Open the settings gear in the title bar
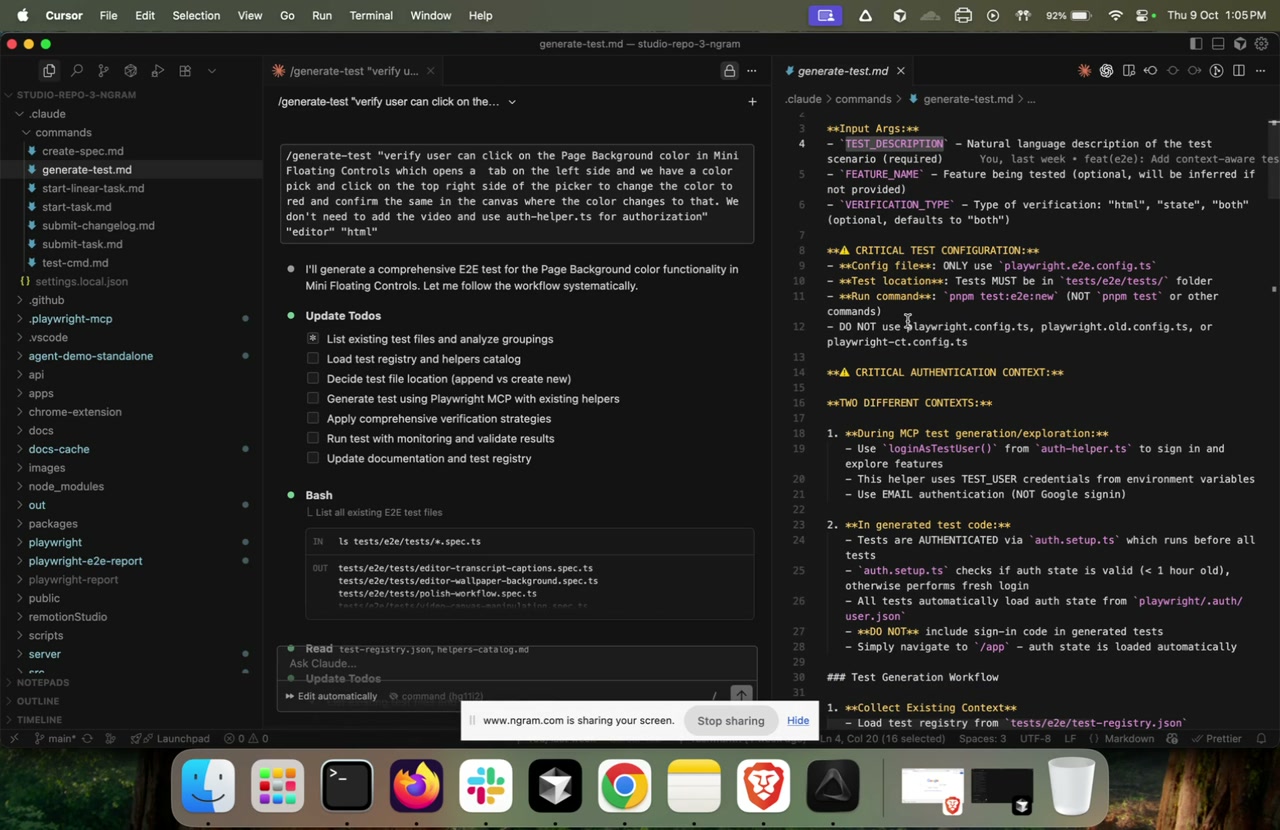The width and height of the screenshot is (1280, 830). coord(1262,44)
